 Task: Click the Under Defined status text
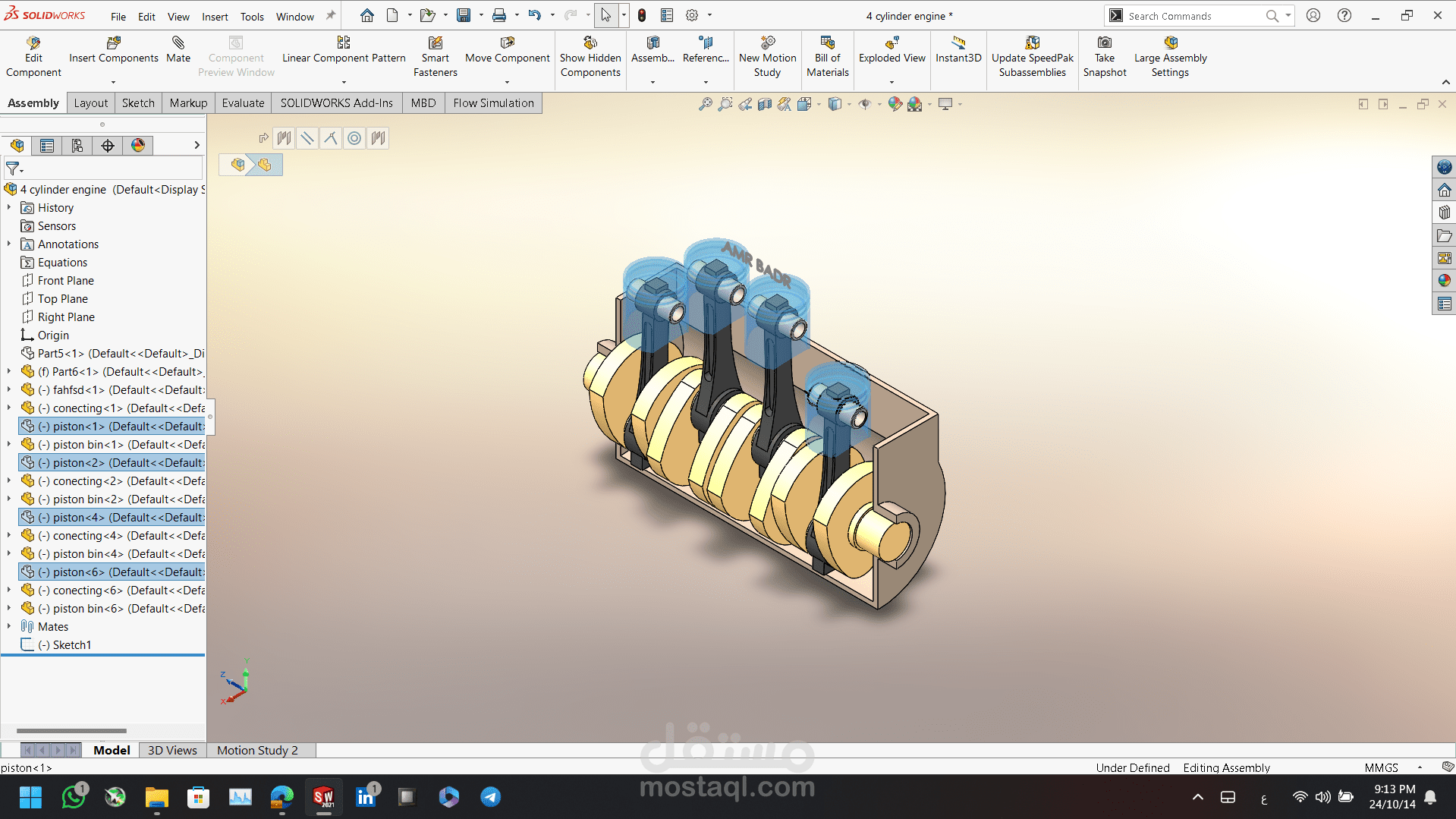coord(1132,768)
